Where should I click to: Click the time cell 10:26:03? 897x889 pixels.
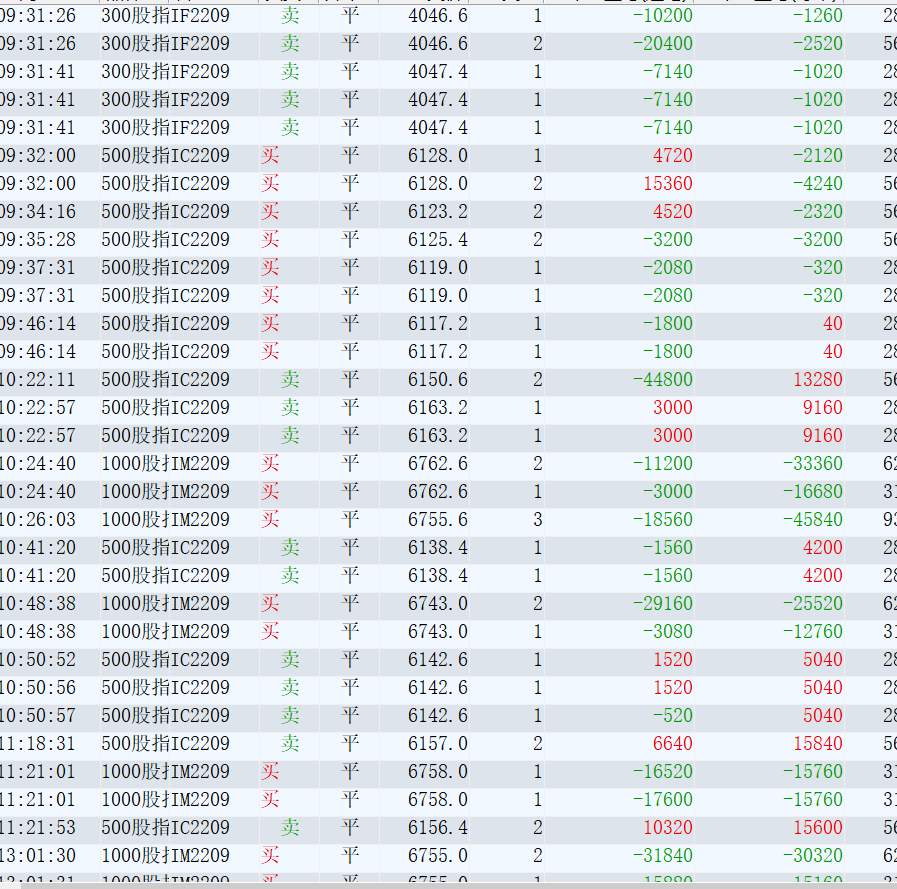click(38, 520)
